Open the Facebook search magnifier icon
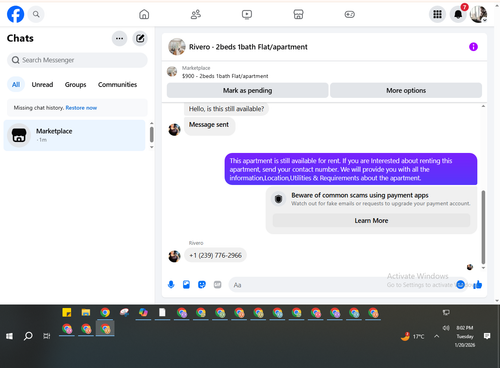 [x=36, y=14]
